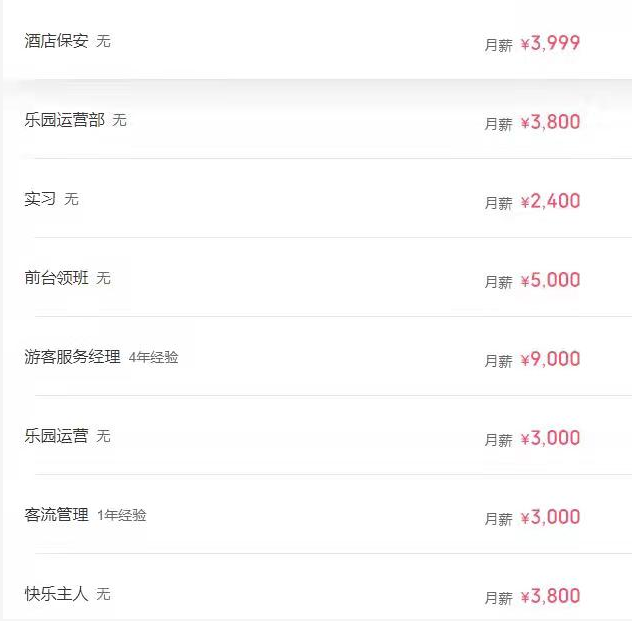Choose the 客流管理 job listing
The width and height of the screenshot is (632, 621).
coord(56,516)
